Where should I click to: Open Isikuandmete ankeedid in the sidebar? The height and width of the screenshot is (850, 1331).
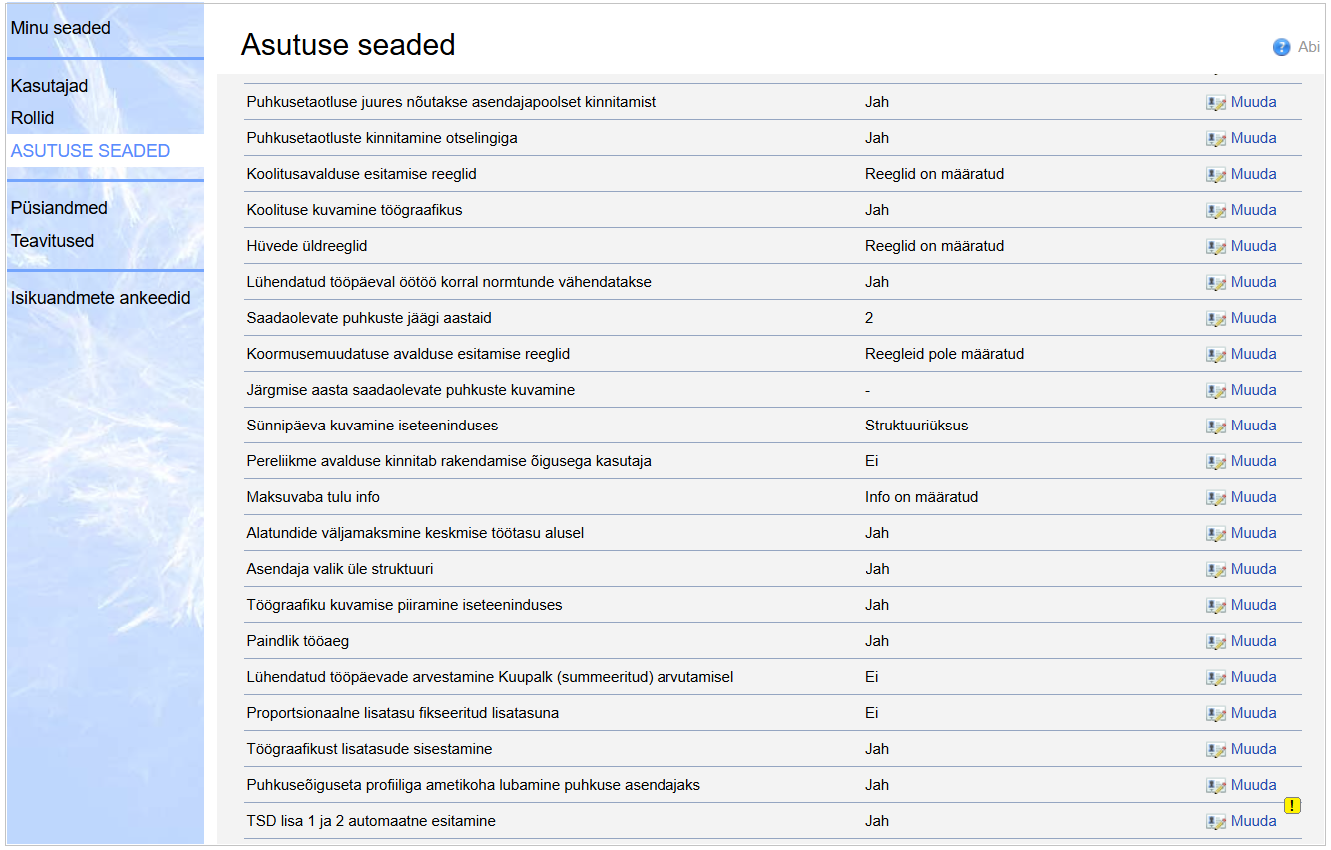pyautogui.click(x=100, y=298)
